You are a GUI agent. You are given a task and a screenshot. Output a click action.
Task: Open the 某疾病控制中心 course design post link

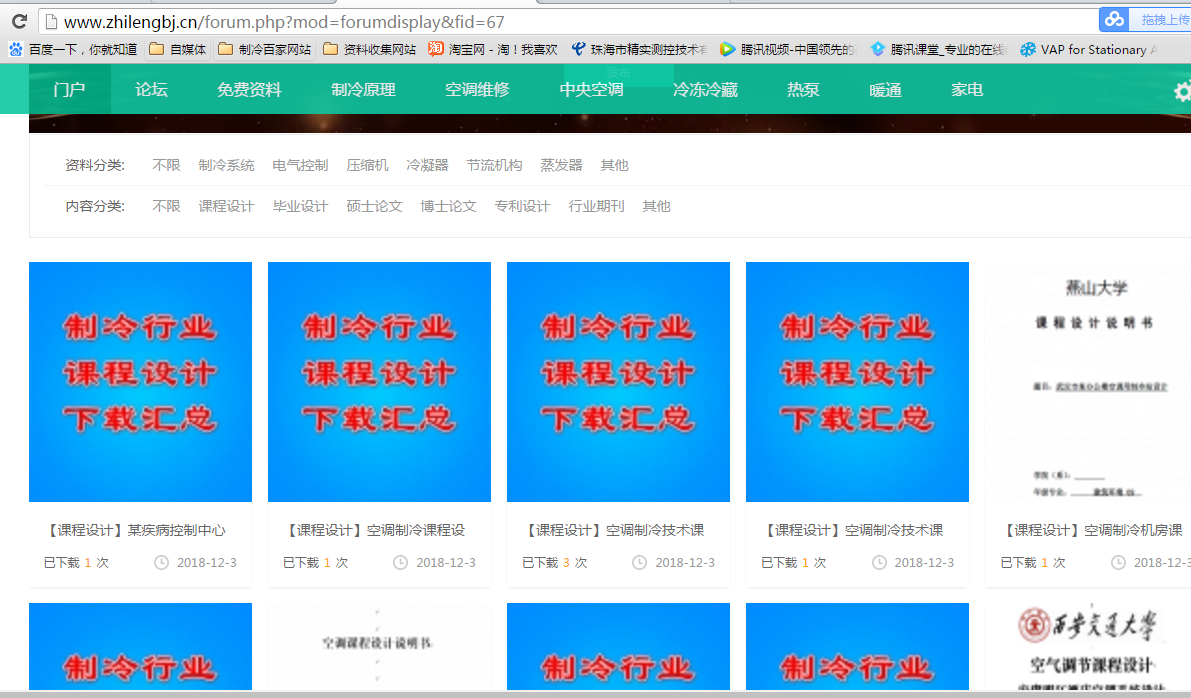pos(136,530)
